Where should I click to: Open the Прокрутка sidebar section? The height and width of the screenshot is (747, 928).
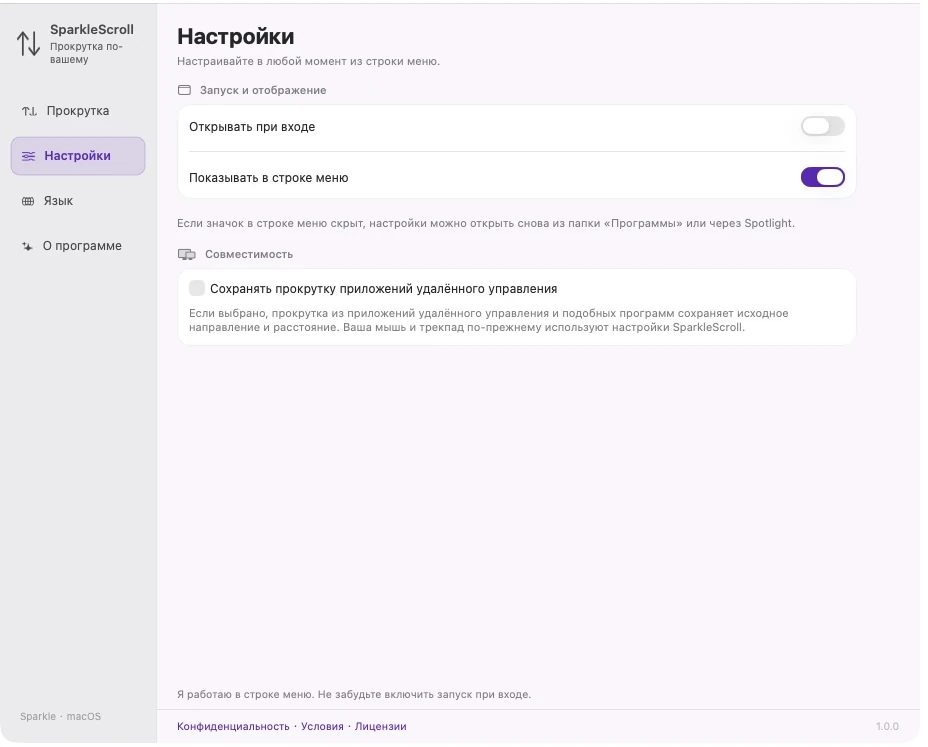pyautogui.click(x=78, y=111)
